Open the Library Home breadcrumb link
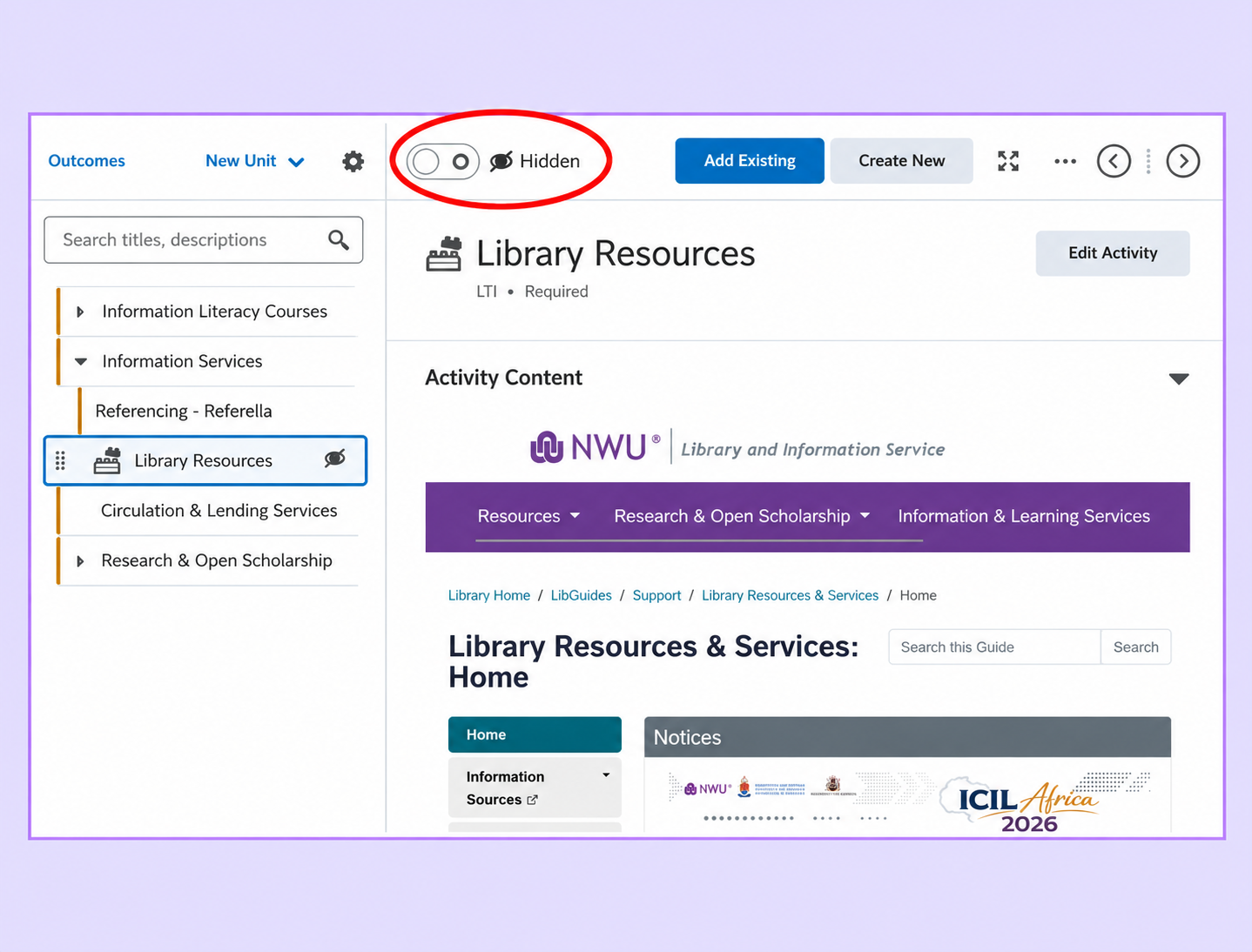Screen dimensions: 1252x952 pos(489,595)
